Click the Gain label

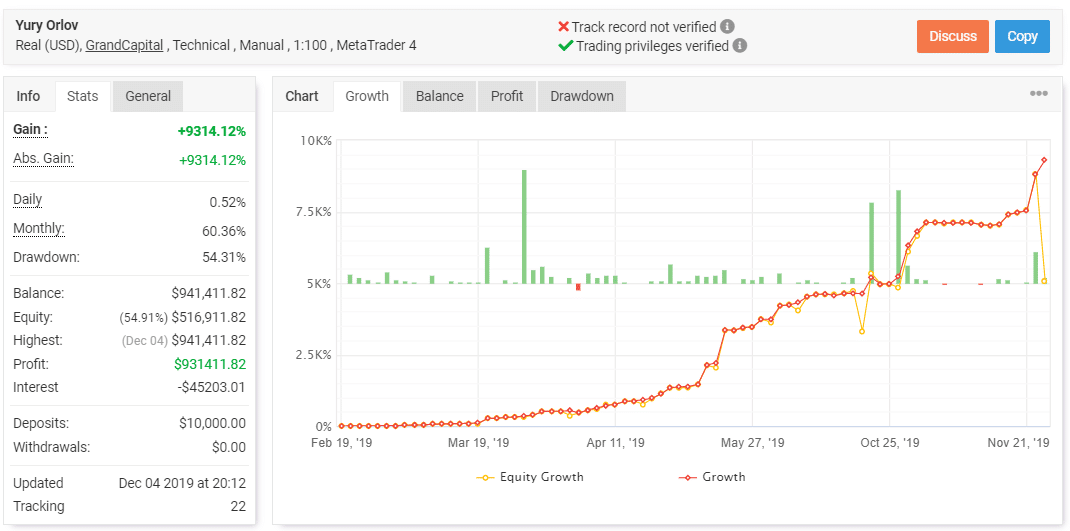coord(30,130)
